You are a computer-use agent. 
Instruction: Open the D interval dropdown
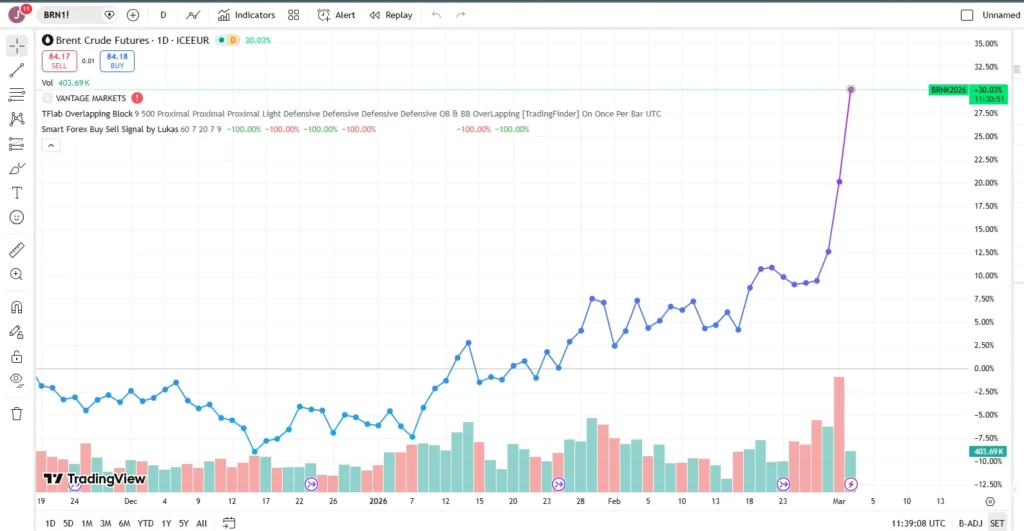tap(163, 14)
